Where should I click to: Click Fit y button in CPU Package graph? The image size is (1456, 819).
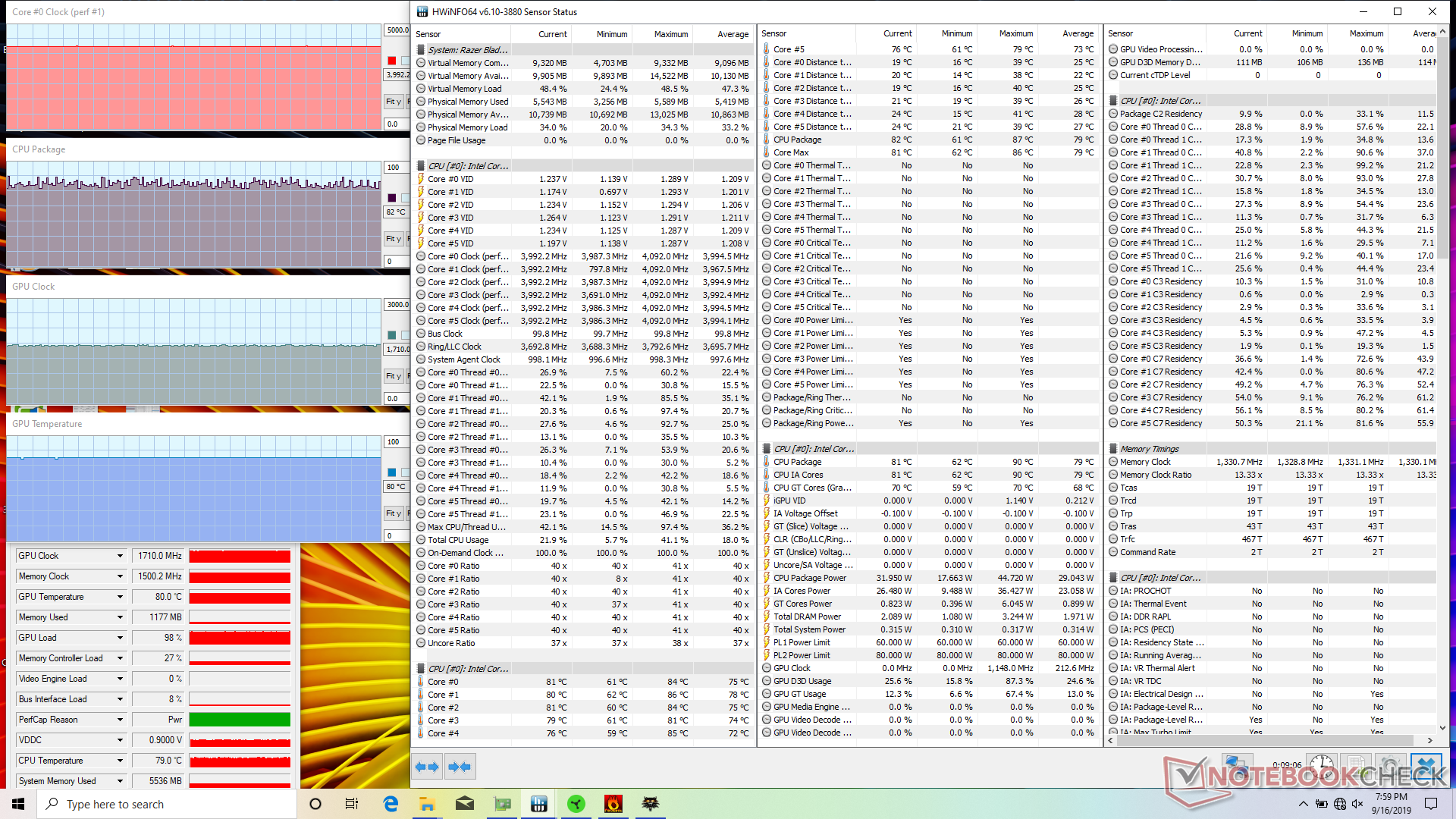click(x=393, y=239)
